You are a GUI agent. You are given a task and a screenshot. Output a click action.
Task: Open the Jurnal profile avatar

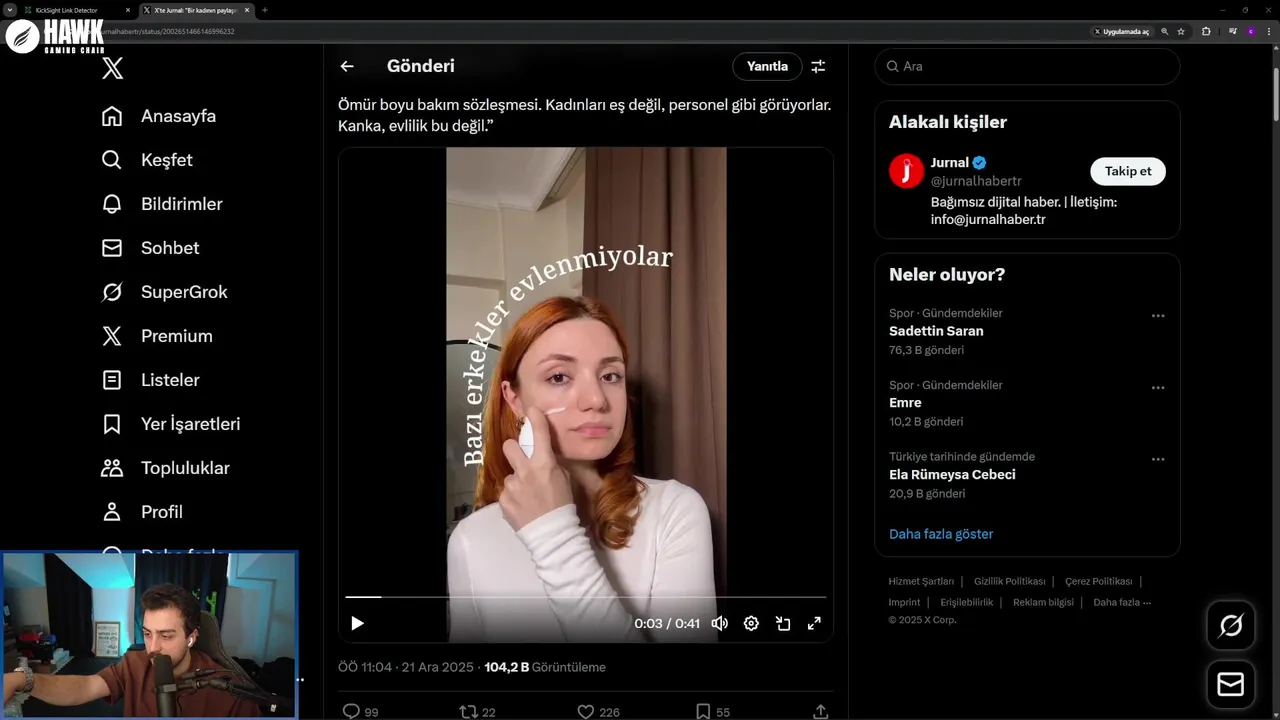(906, 171)
